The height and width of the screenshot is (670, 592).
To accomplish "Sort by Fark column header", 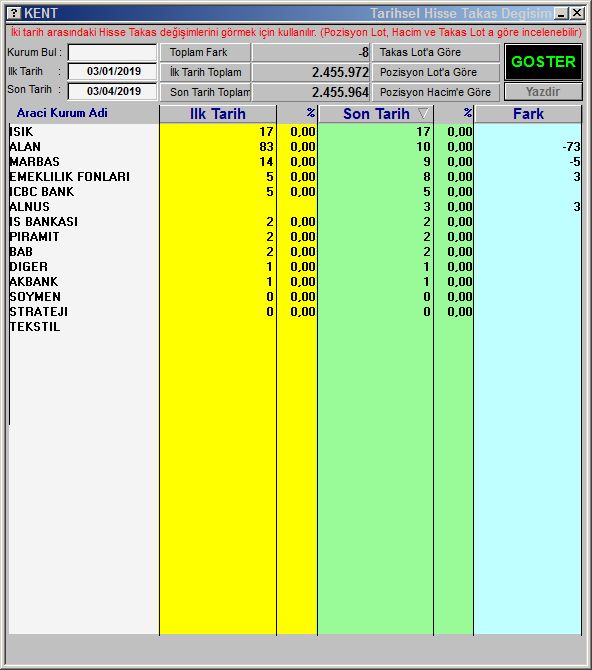I will click(x=528, y=114).
